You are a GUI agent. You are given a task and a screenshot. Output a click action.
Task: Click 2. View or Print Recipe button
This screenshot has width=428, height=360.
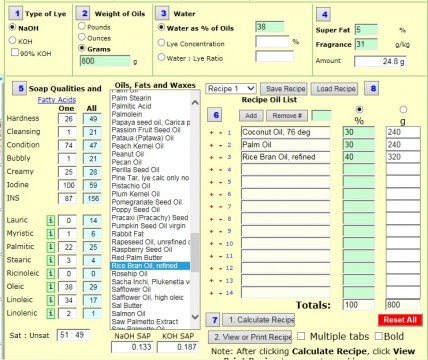pos(250,337)
